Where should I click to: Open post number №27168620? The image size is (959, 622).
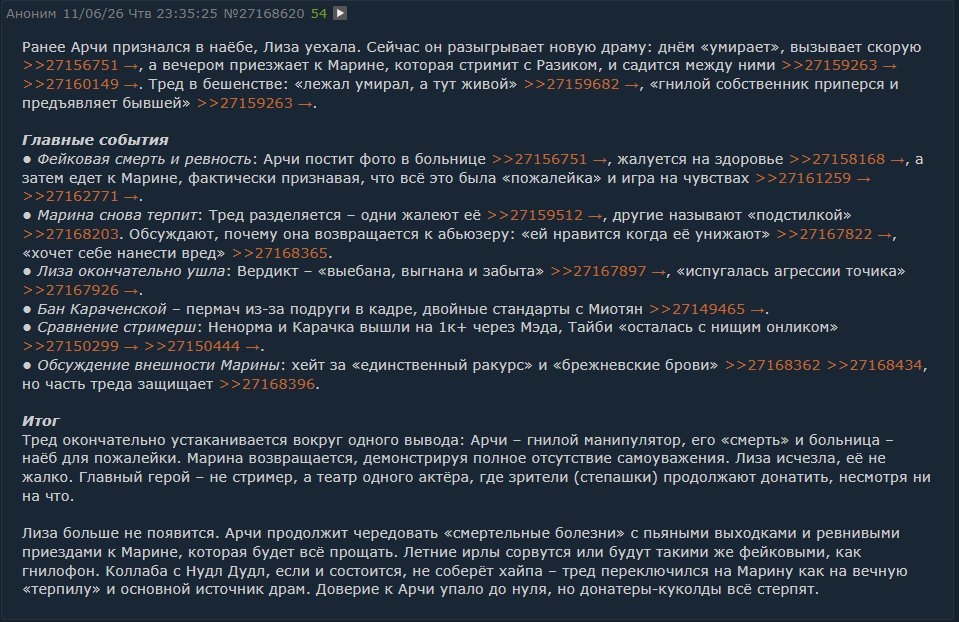click(x=264, y=13)
